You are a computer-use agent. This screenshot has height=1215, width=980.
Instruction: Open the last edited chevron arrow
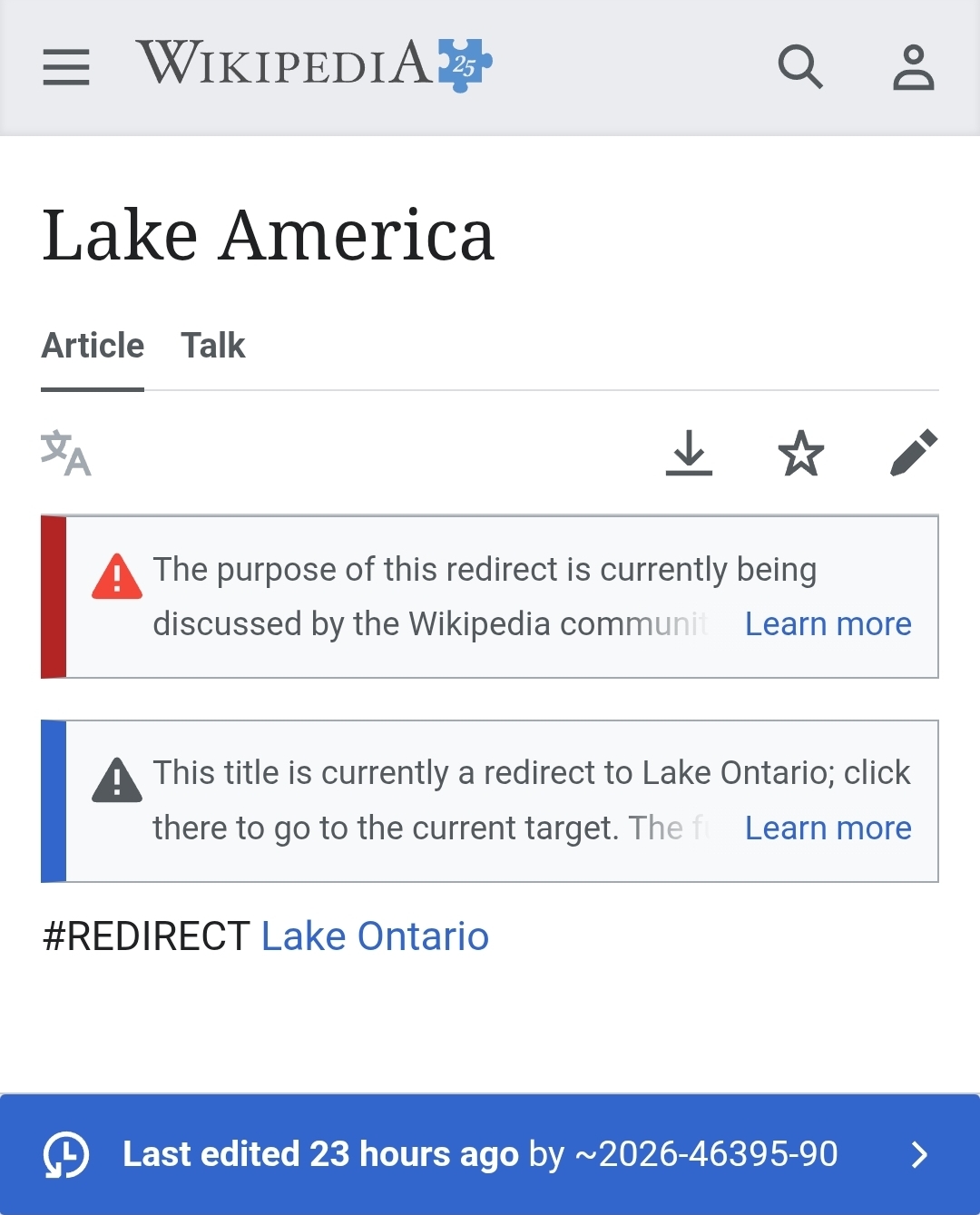[x=919, y=1154]
